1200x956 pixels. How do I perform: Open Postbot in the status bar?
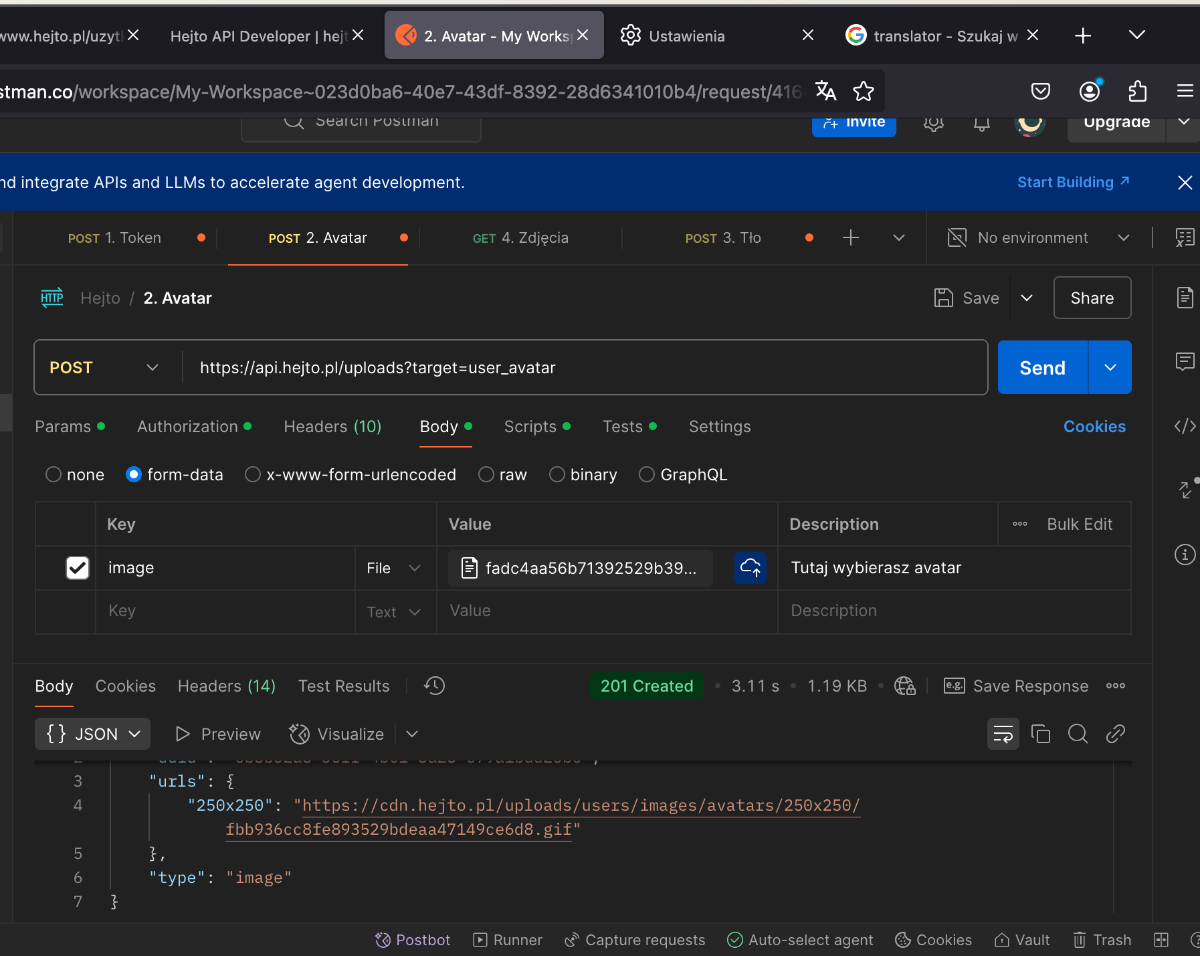click(413, 940)
